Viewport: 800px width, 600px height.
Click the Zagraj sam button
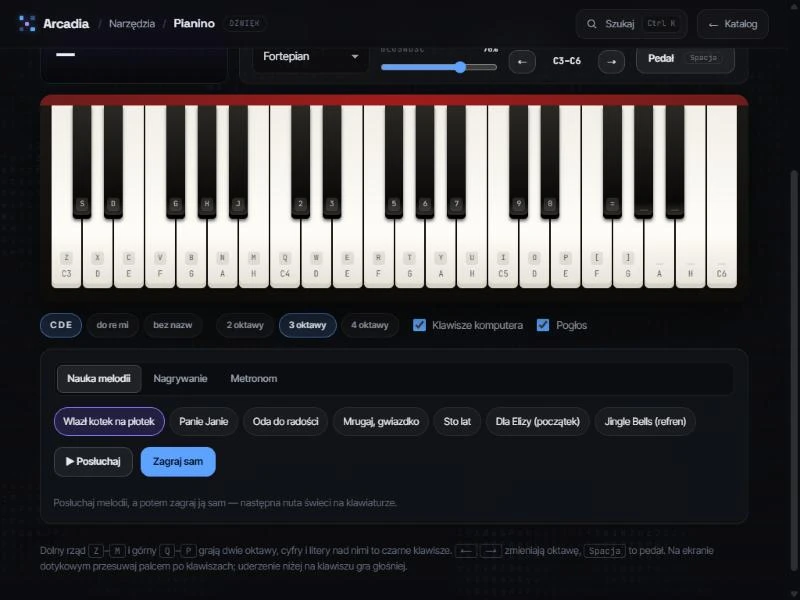[x=178, y=462]
